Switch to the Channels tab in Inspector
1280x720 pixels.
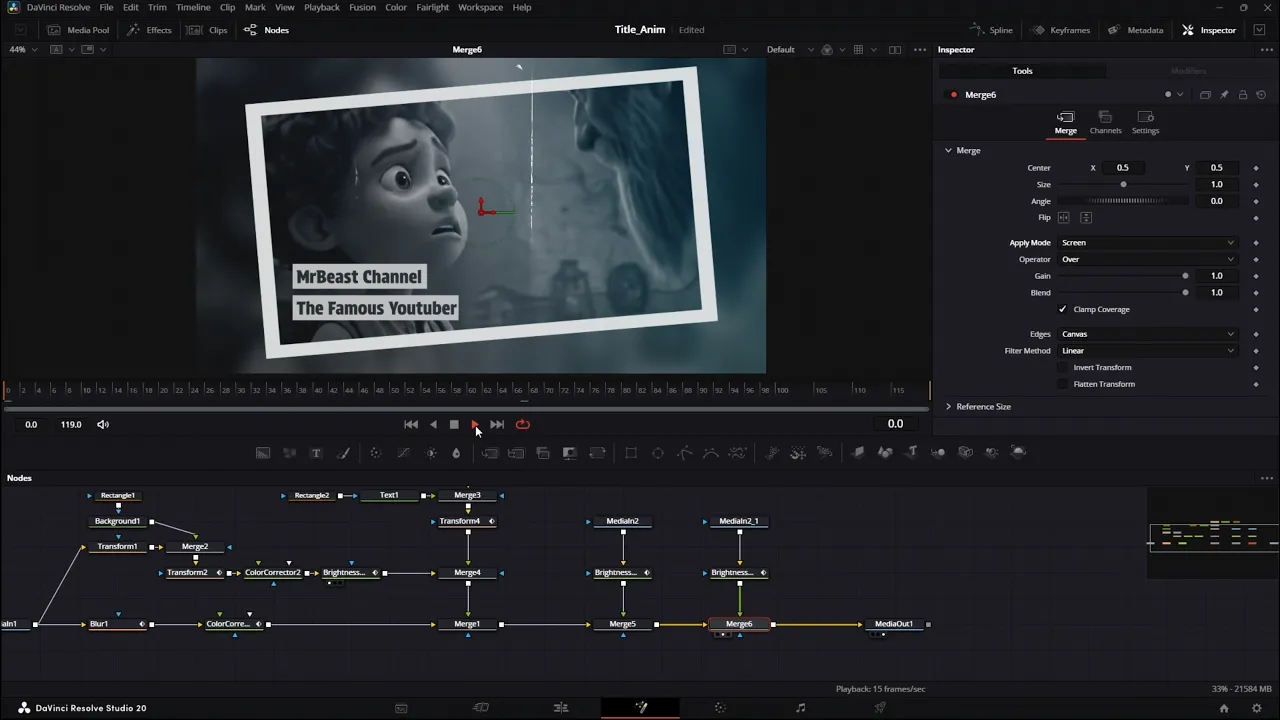(1105, 123)
